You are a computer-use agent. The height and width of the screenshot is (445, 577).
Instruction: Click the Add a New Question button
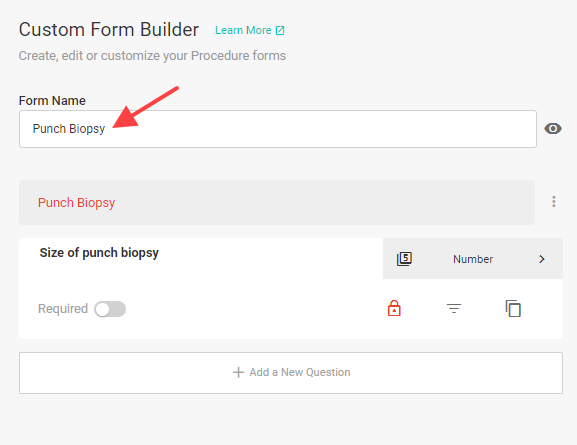point(291,373)
